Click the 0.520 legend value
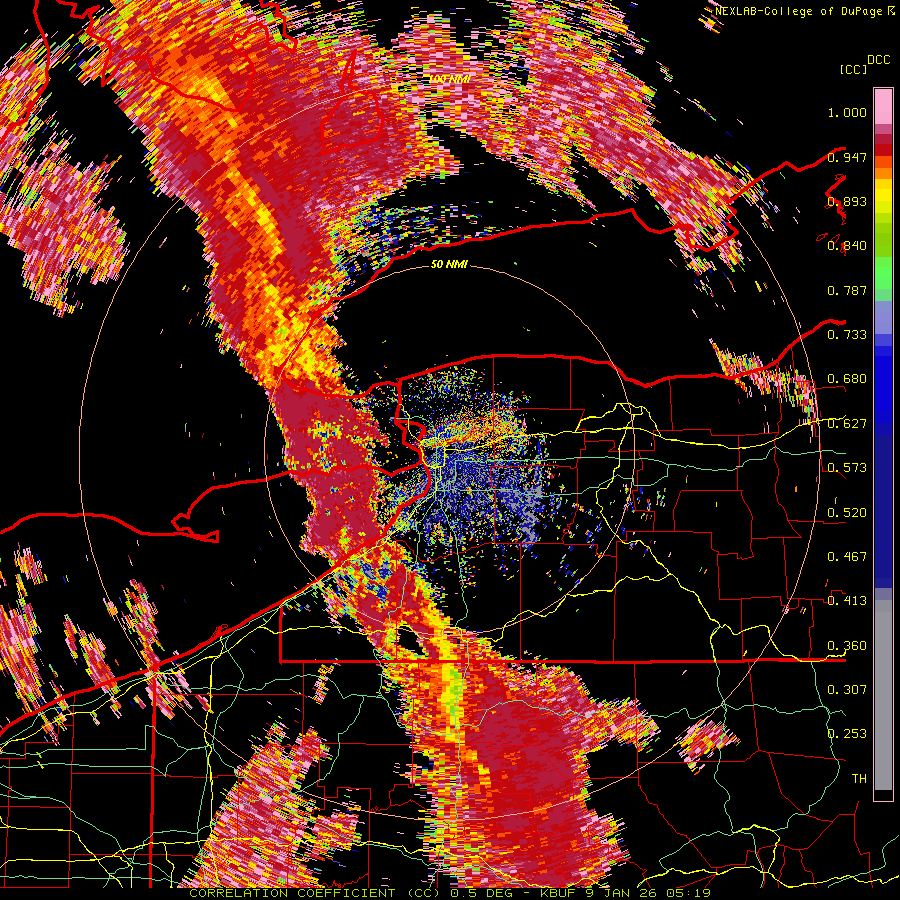The image size is (900, 900). pyautogui.click(x=847, y=513)
